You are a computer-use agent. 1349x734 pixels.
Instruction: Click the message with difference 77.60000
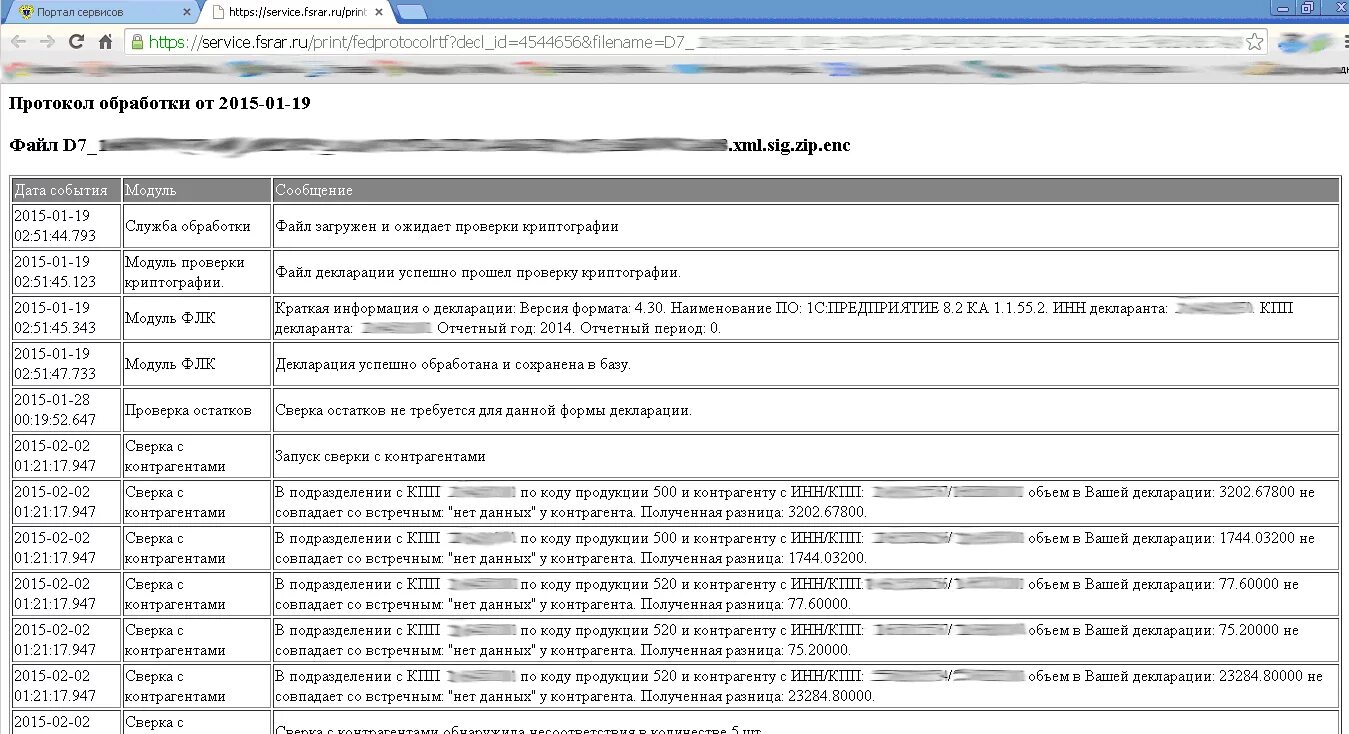coord(806,594)
